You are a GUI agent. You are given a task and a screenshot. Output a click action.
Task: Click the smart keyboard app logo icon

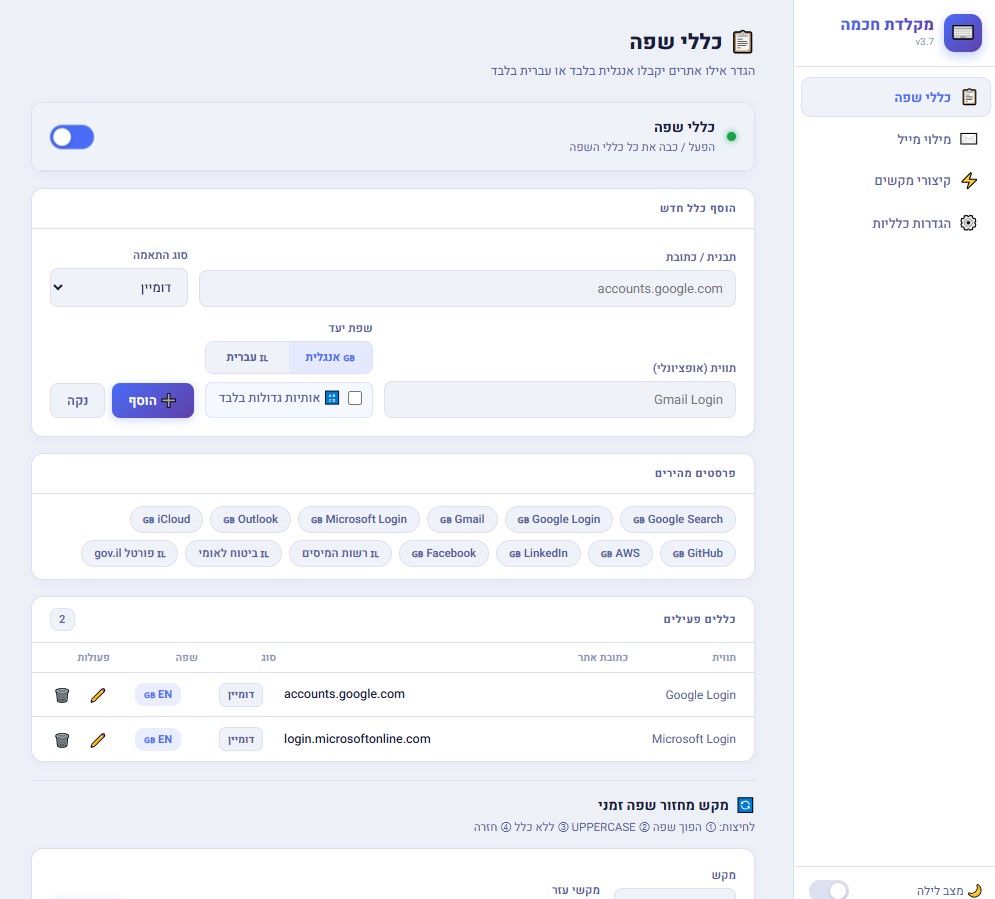pyautogui.click(x=962, y=32)
